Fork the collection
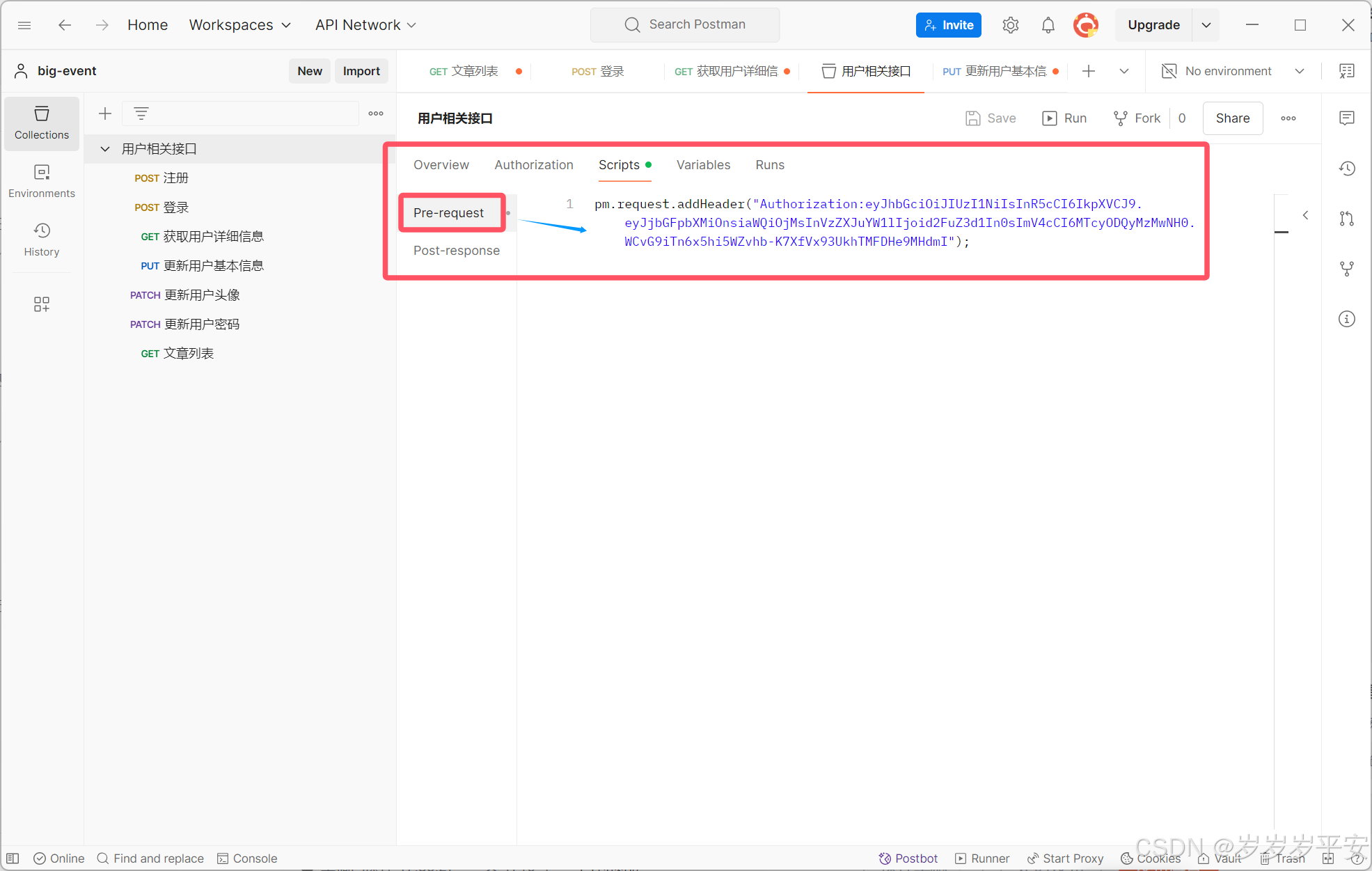The image size is (1372, 871). [1137, 118]
